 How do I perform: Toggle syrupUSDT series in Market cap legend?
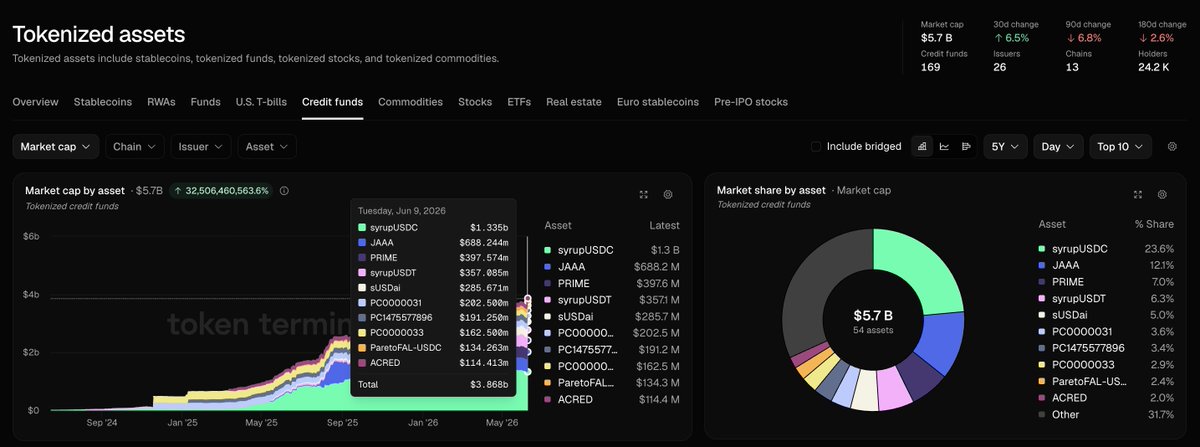click(612, 299)
